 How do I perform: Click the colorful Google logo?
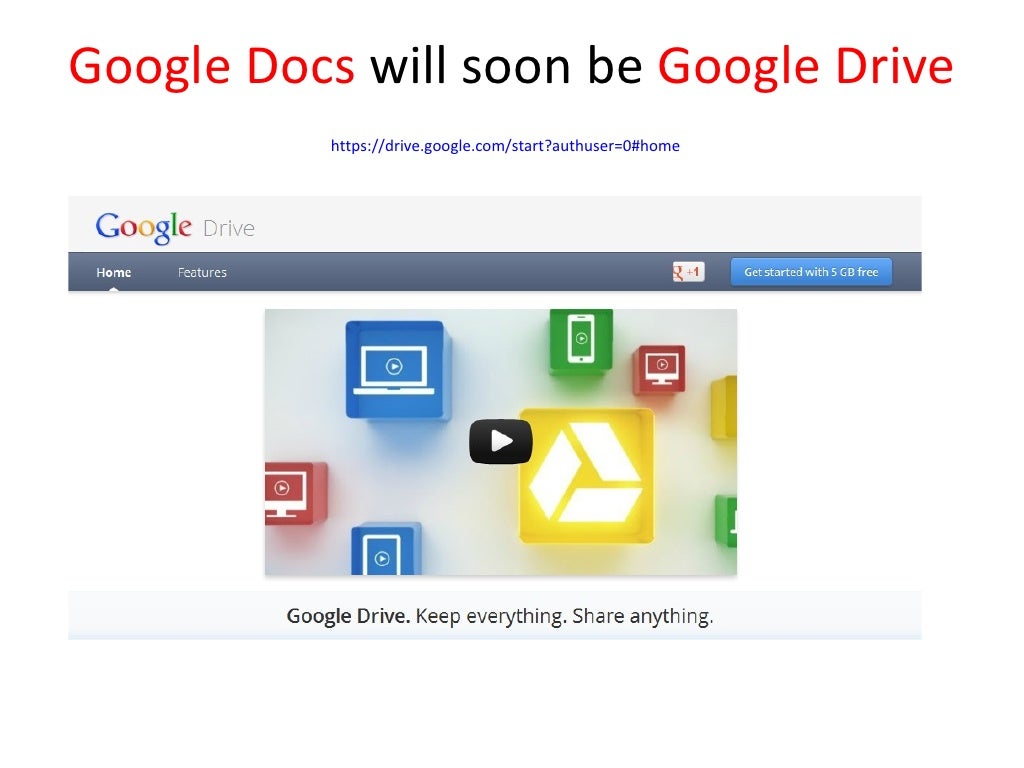click(x=144, y=227)
